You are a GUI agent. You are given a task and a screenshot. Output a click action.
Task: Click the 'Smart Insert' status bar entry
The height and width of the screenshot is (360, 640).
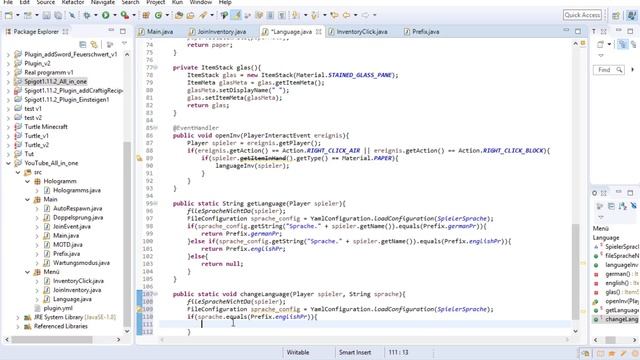click(x=355, y=352)
